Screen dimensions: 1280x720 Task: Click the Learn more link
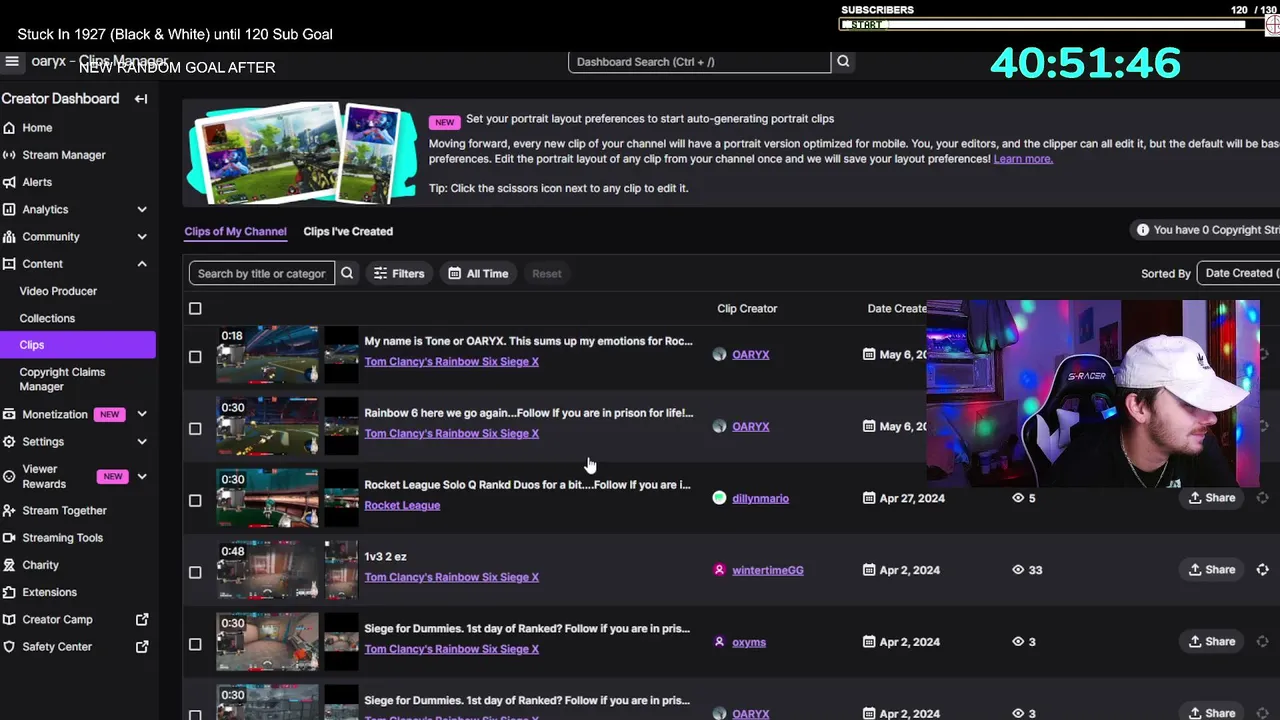(x=1023, y=159)
